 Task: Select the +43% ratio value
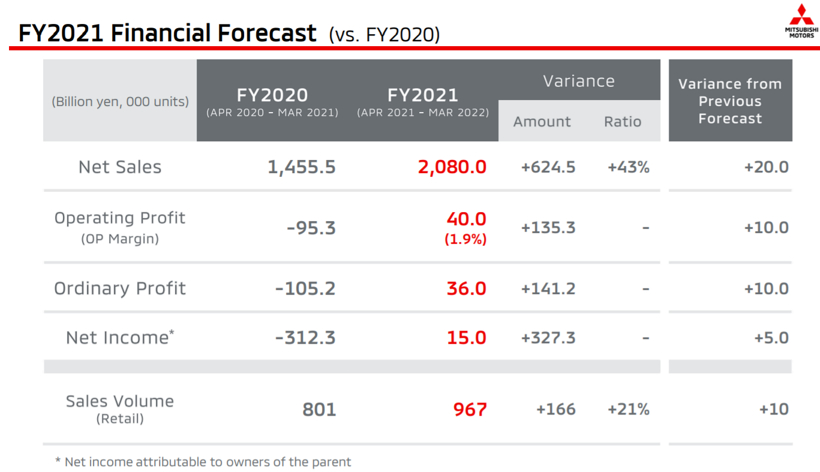(x=628, y=167)
